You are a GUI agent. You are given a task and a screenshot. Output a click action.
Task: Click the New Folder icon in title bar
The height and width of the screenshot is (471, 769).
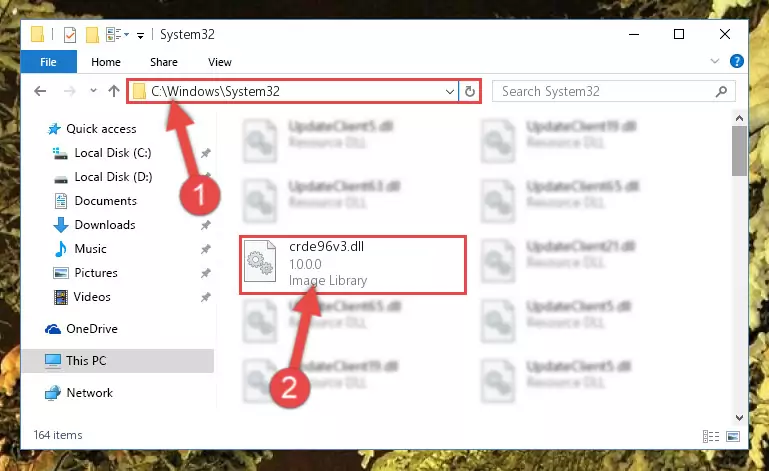point(92,35)
